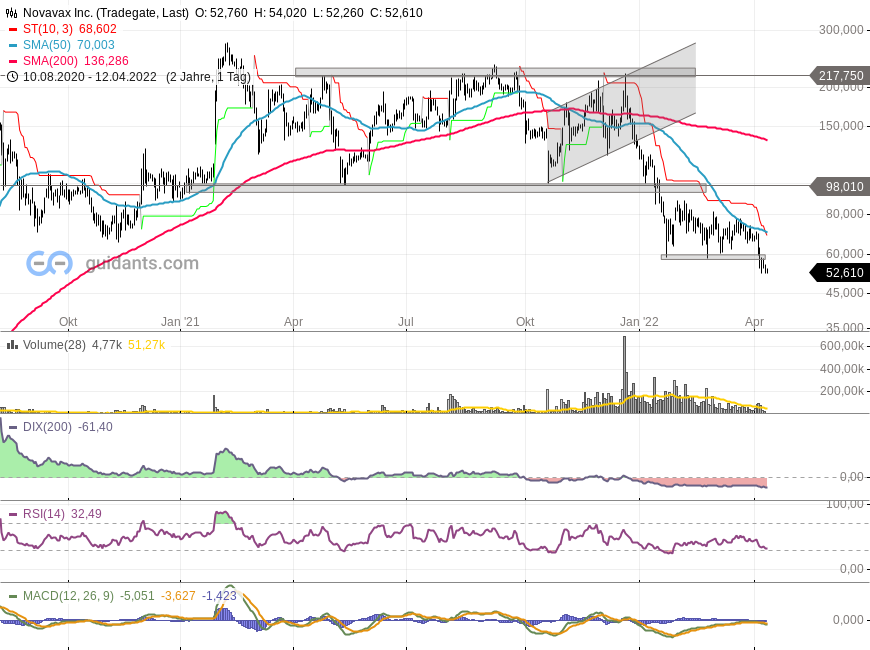Click the blue SMA(50) legend marker
The width and height of the screenshot is (870, 650).
tap(13, 45)
